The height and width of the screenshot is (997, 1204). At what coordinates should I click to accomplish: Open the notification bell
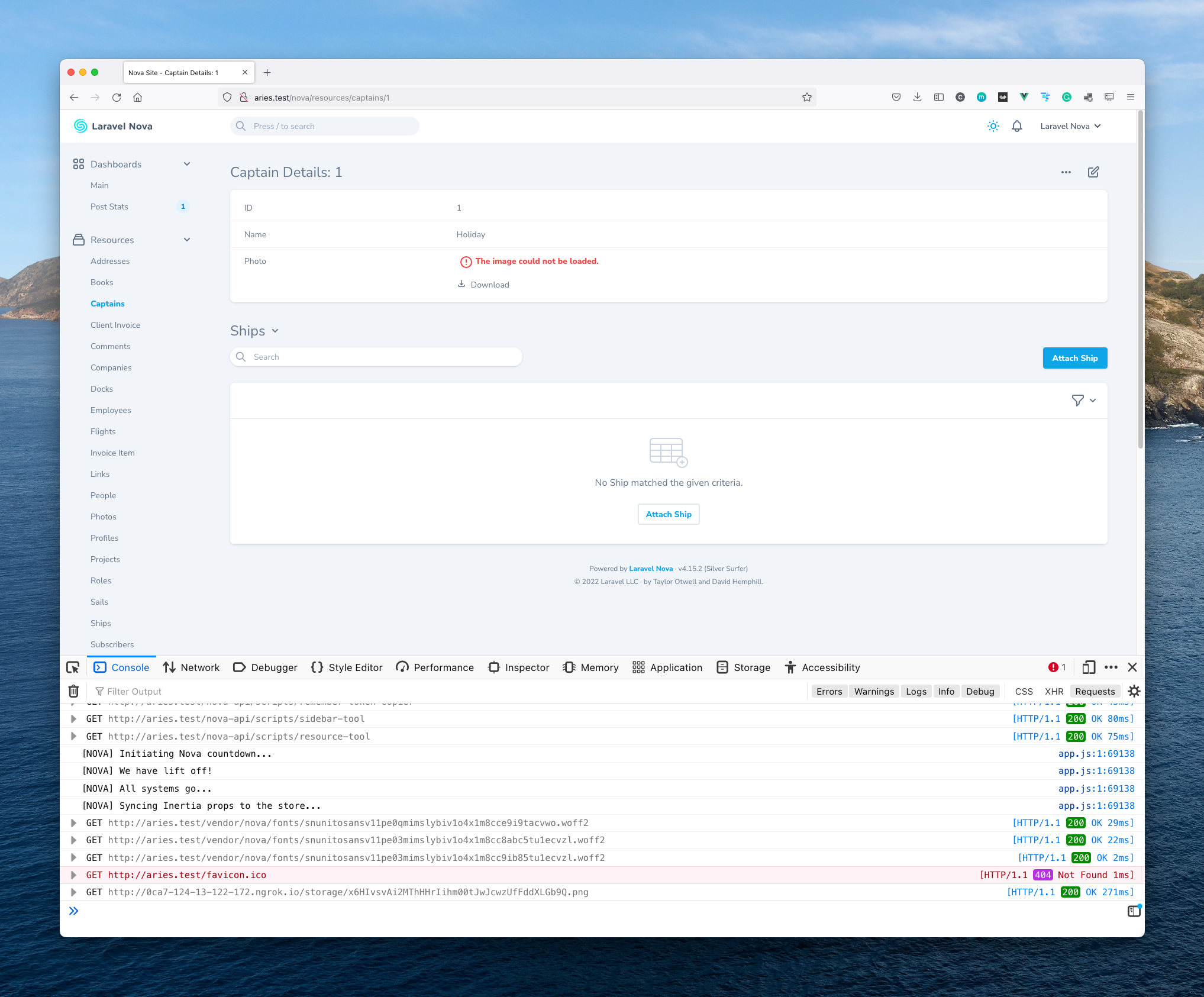click(x=1017, y=126)
